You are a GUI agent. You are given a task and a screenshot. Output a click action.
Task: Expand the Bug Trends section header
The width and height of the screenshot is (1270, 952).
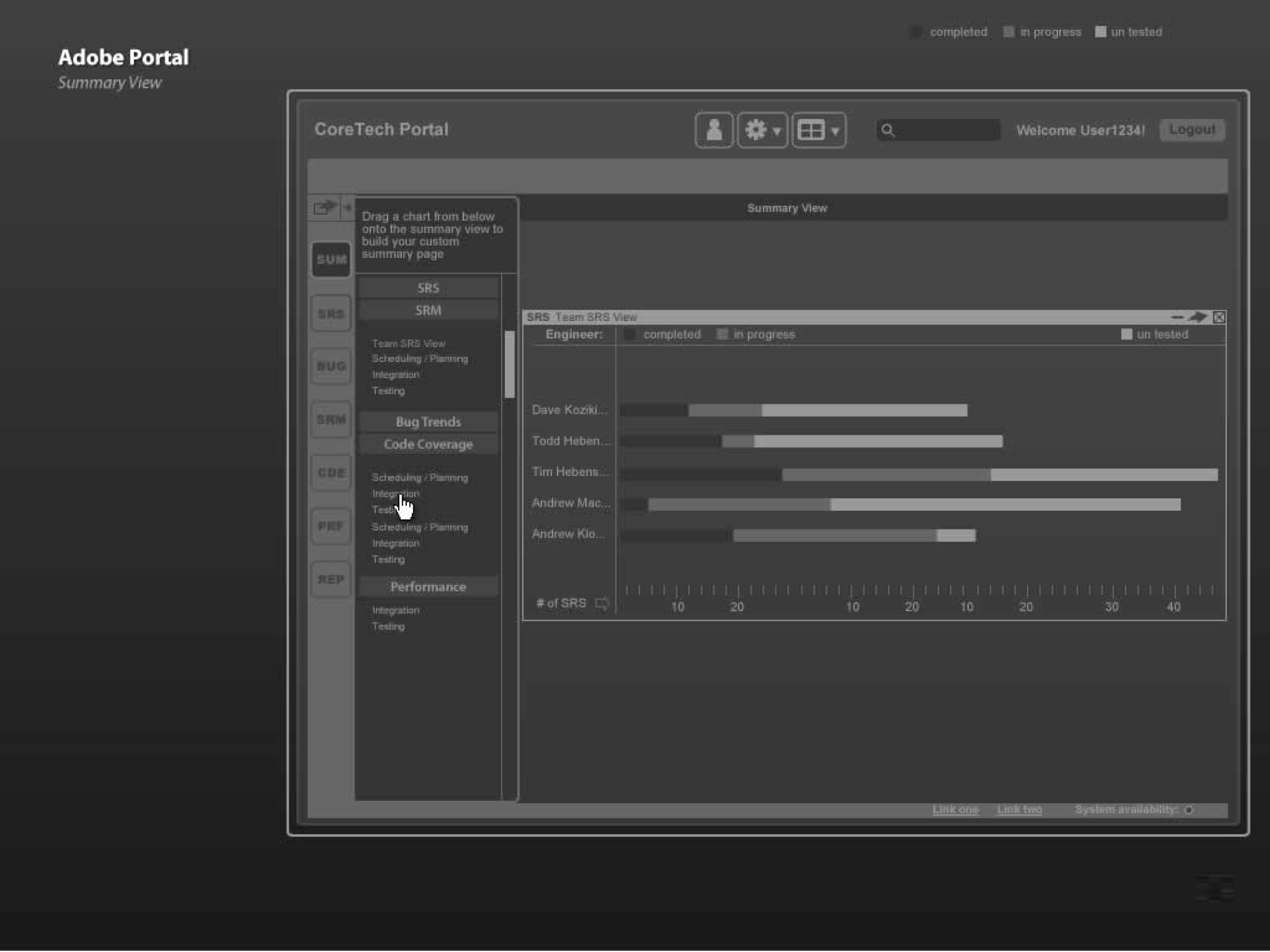click(428, 422)
